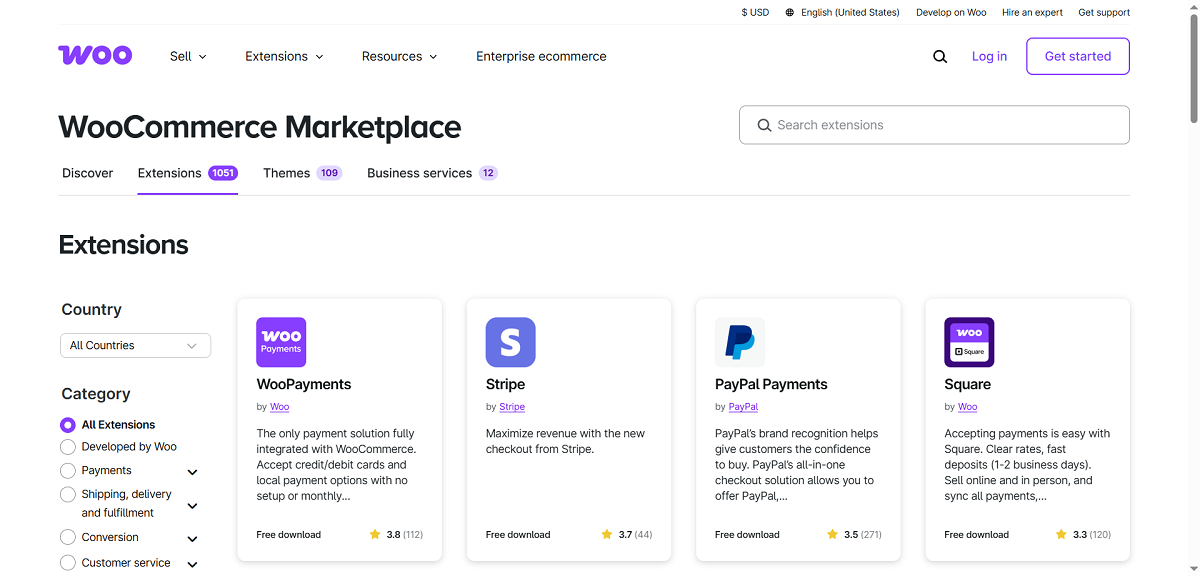Expand the Shipping, delivery subcategories chevron
Image resolution: width=1200 pixels, height=576 pixels.
(193, 506)
